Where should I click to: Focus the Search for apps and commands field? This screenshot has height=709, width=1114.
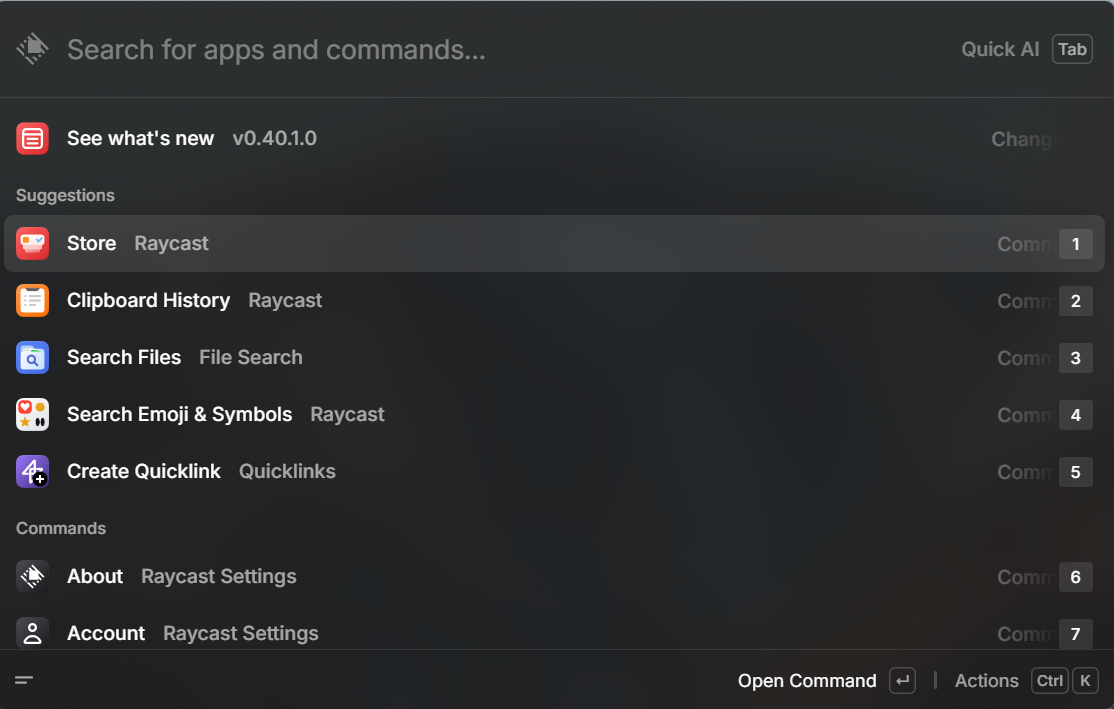500,49
